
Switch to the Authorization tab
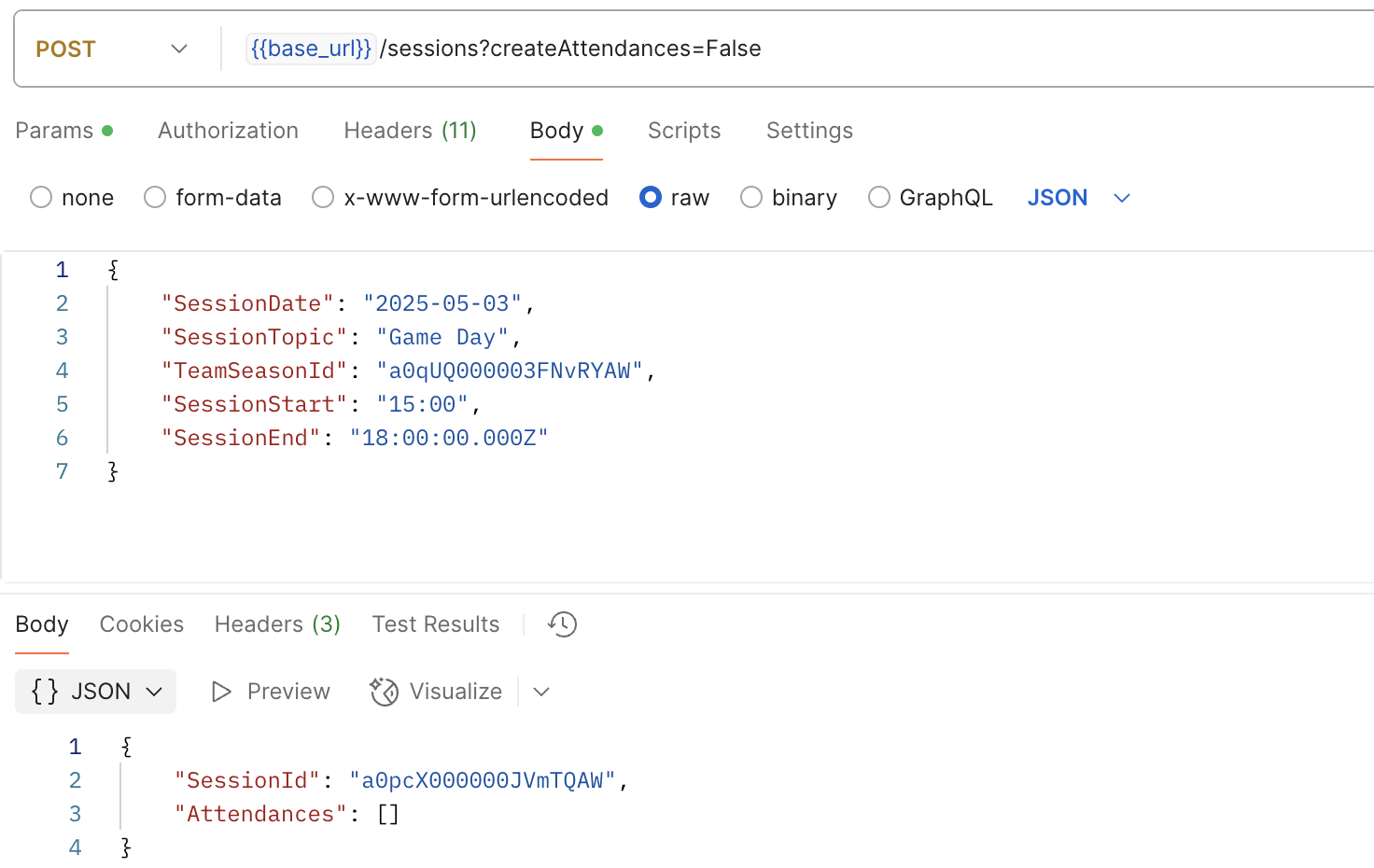point(228,131)
